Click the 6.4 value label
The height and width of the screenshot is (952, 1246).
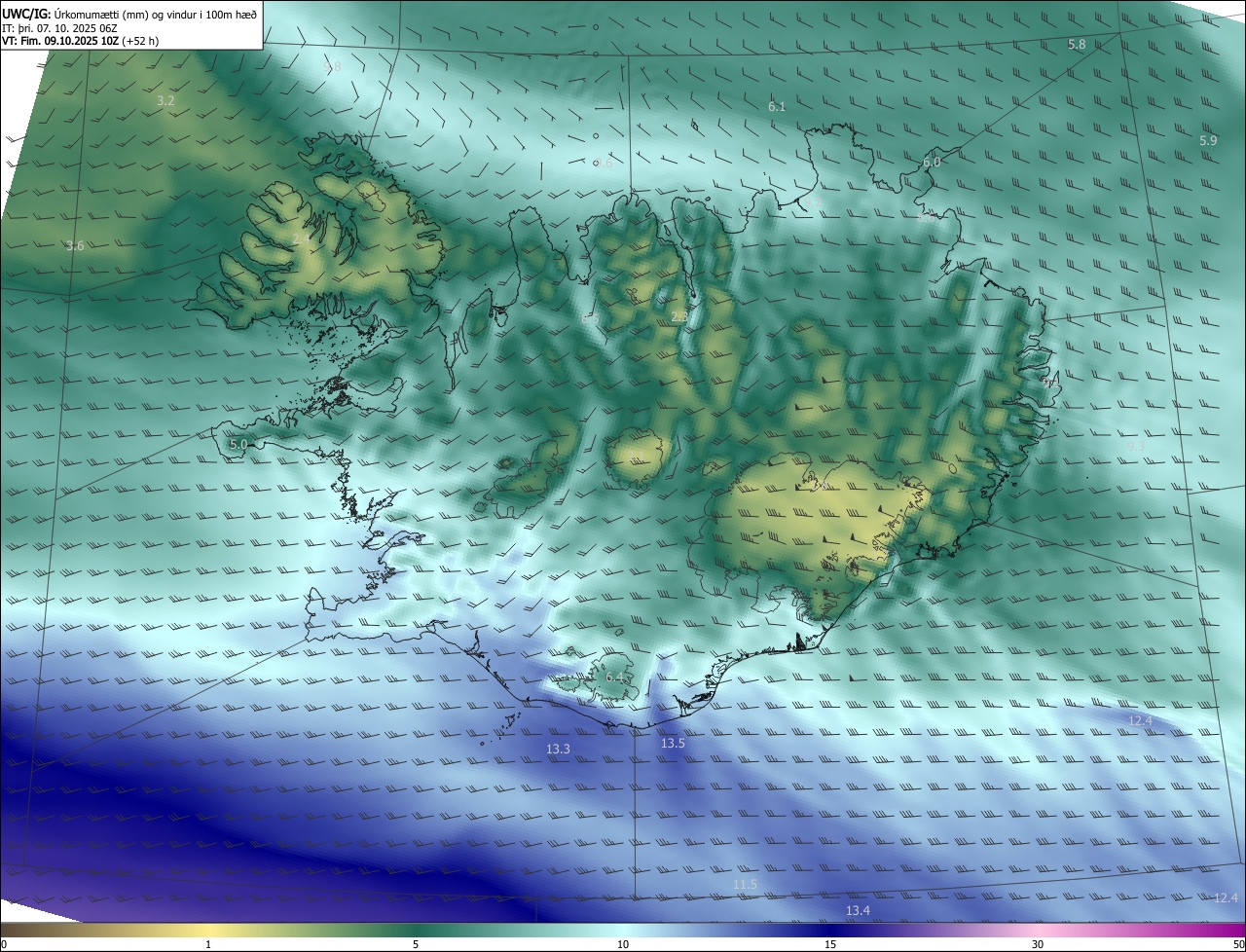[614, 677]
